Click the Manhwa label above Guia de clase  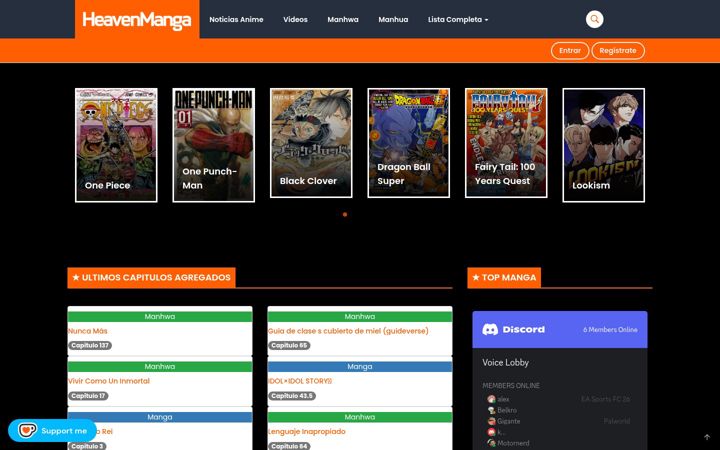point(360,316)
